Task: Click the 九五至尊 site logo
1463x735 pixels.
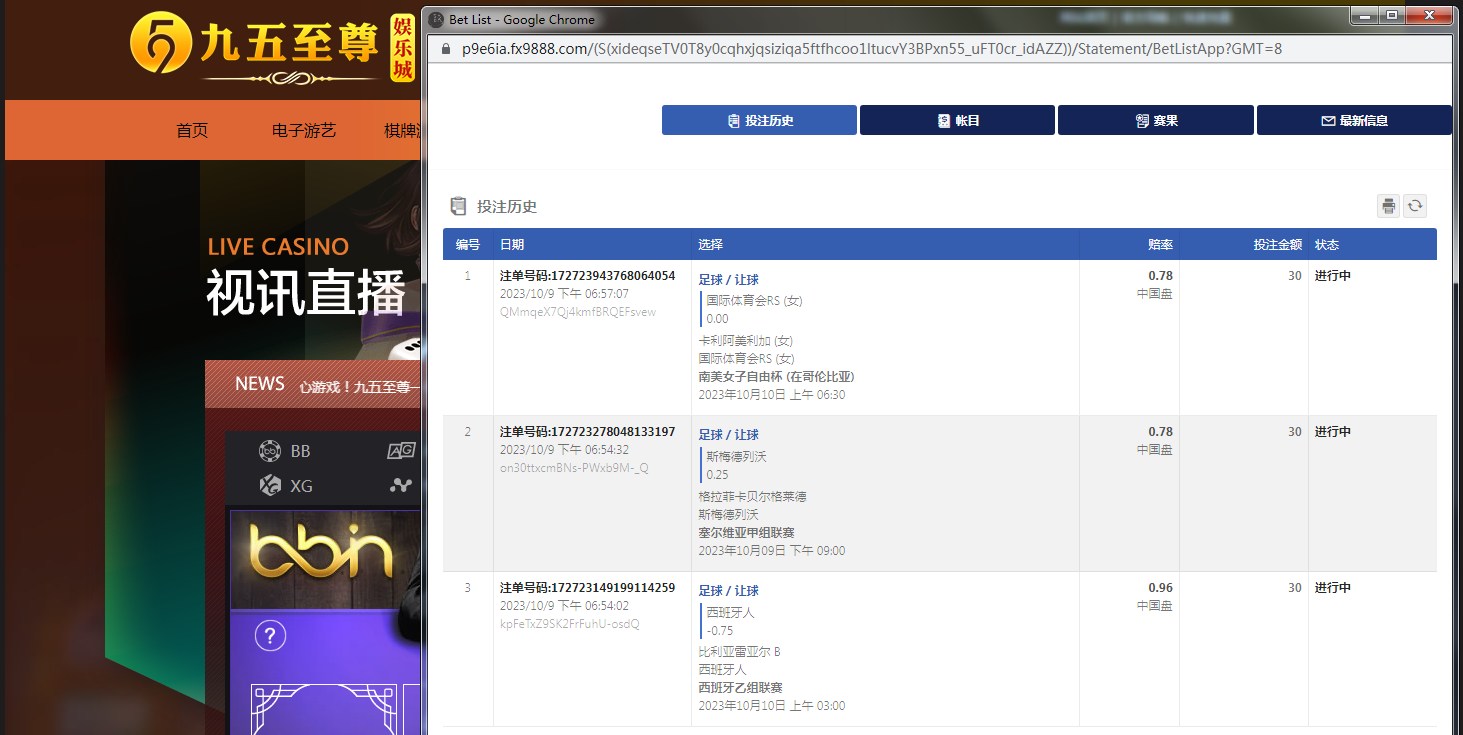Action: [255, 46]
